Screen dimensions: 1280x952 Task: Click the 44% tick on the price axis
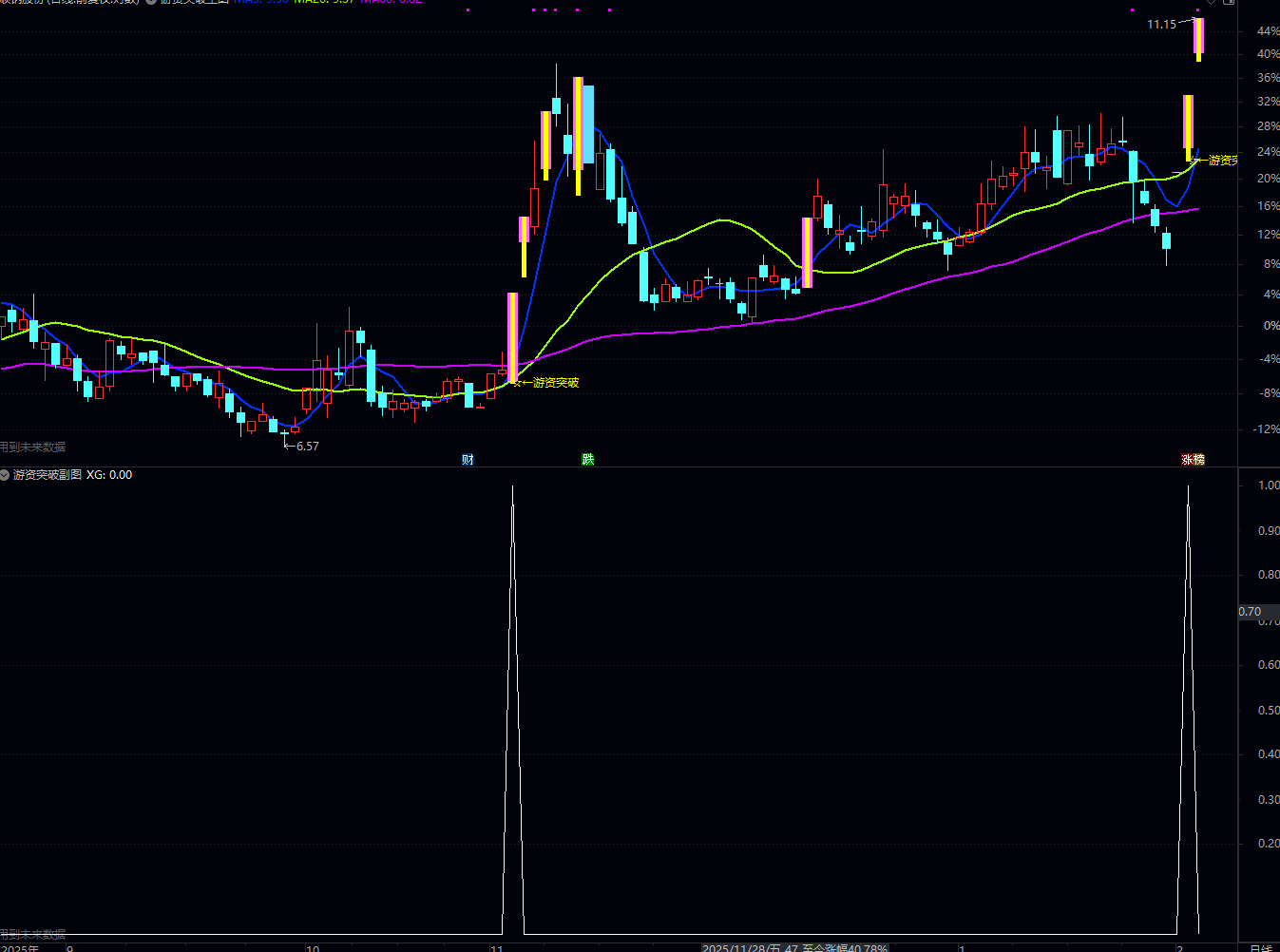click(1269, 31)
